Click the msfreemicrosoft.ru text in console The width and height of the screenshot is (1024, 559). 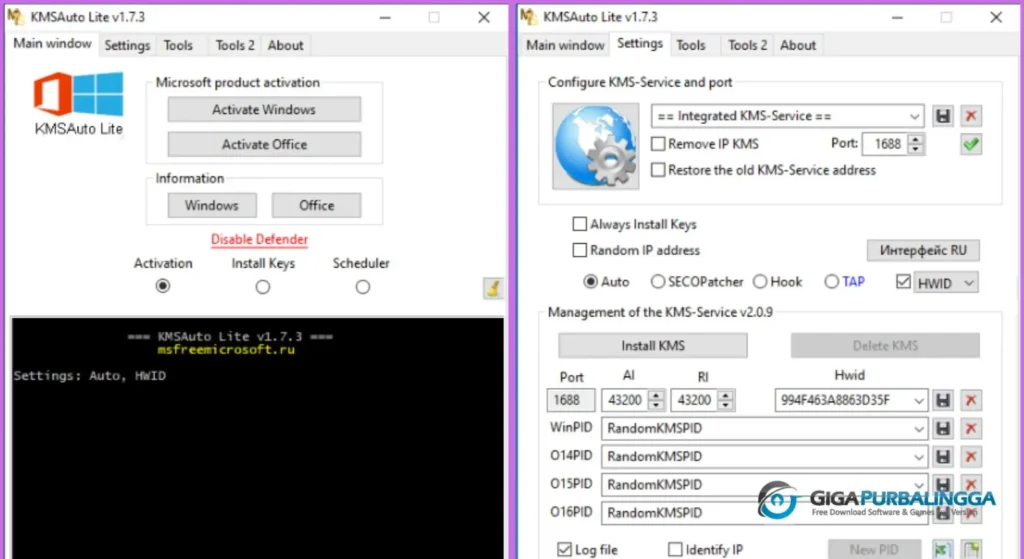pos(226,349)
